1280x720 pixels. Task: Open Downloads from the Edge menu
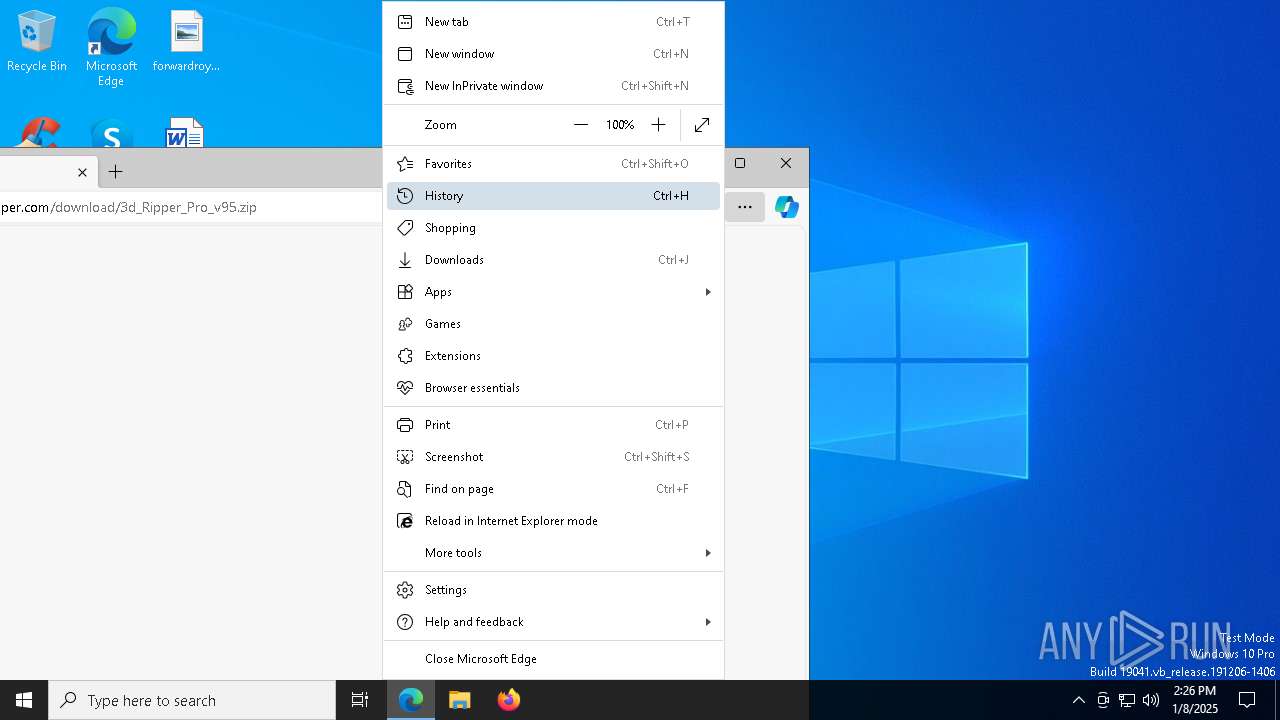coord(553,260)
